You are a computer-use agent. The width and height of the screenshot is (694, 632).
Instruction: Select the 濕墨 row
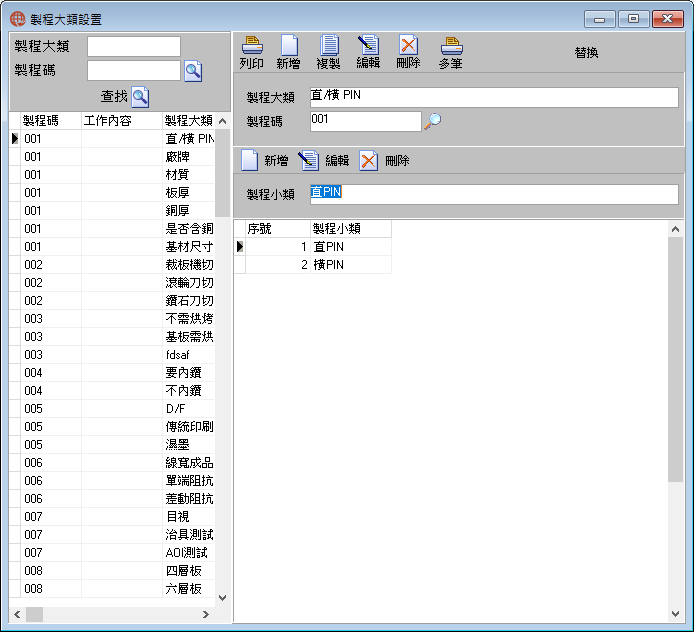(112, 445)
